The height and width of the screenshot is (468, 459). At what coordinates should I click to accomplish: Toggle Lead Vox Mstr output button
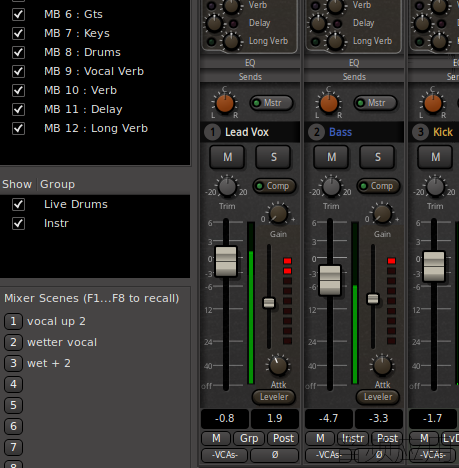click(x=271, y=103)
